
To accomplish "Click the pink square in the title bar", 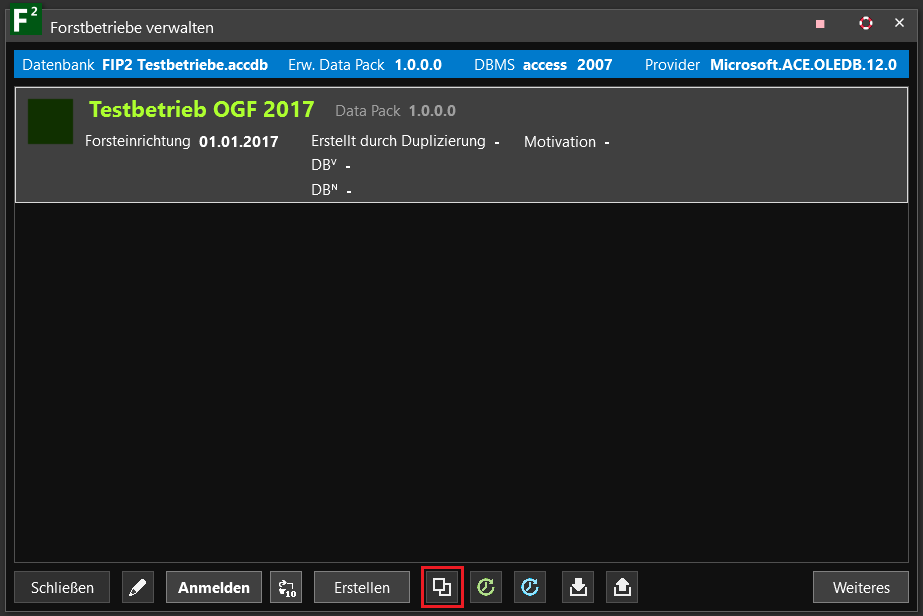I will 820,23.
